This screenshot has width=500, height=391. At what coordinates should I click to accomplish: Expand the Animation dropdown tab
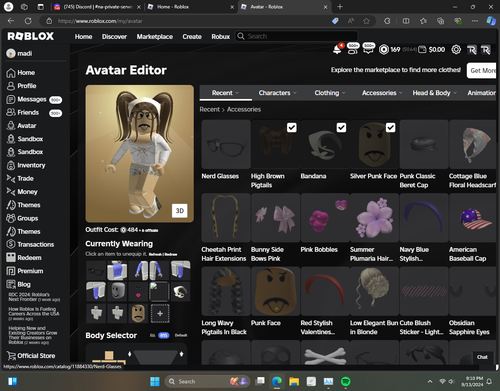(x=481, y=93)
